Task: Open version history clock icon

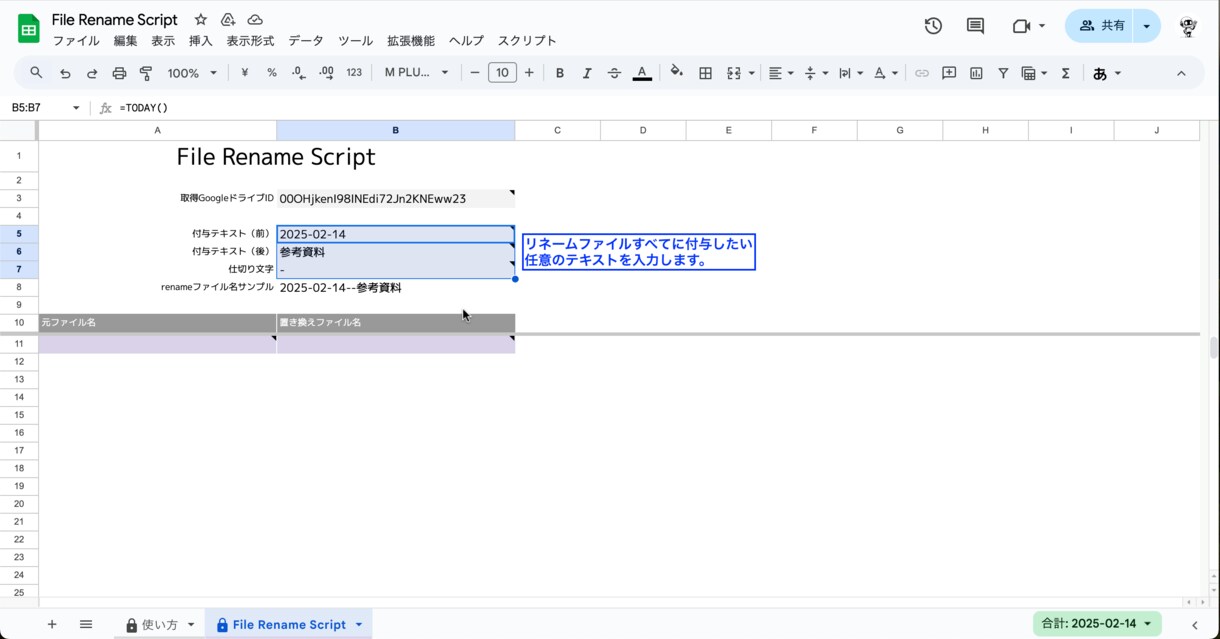Action: pos(933,26)
